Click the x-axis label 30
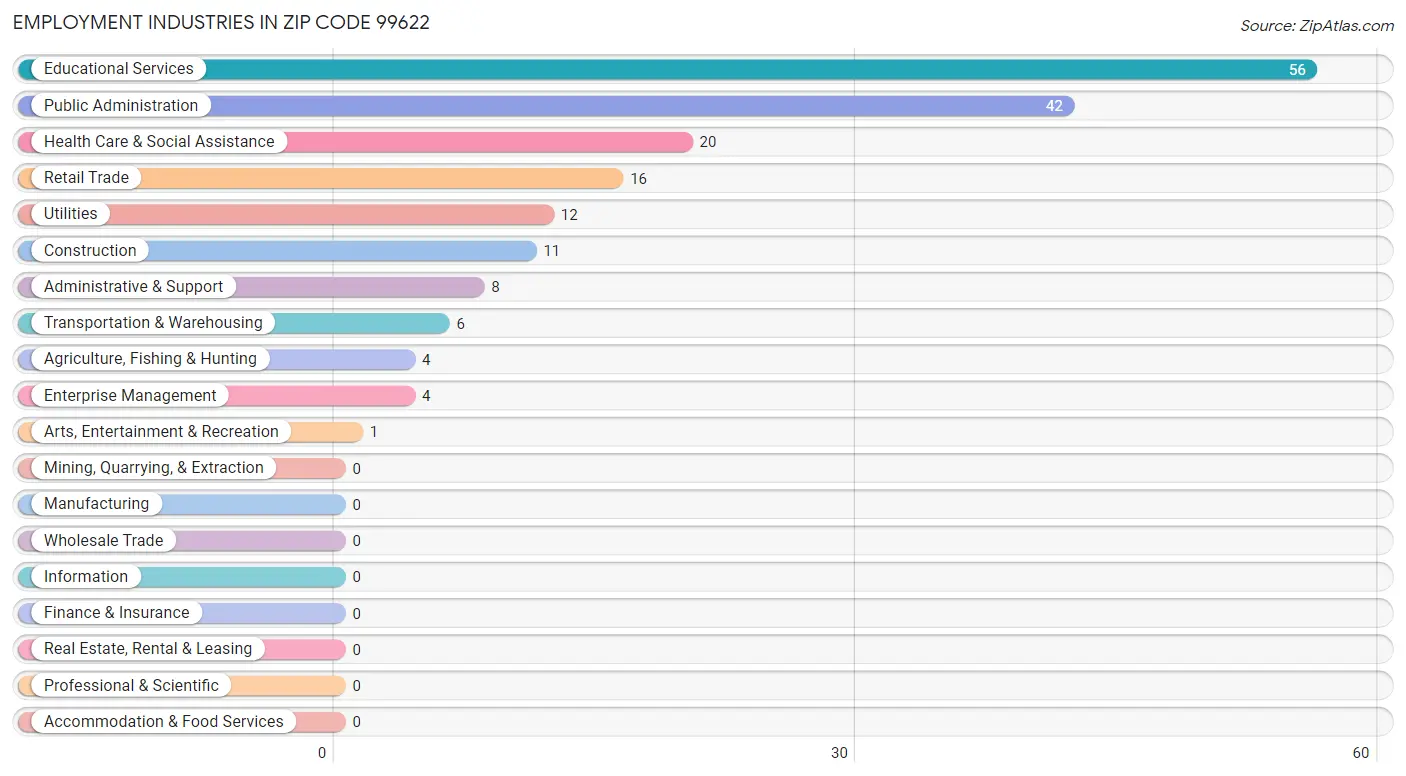The height and width of the screenshot is (776, 1406). coord(840,753)
